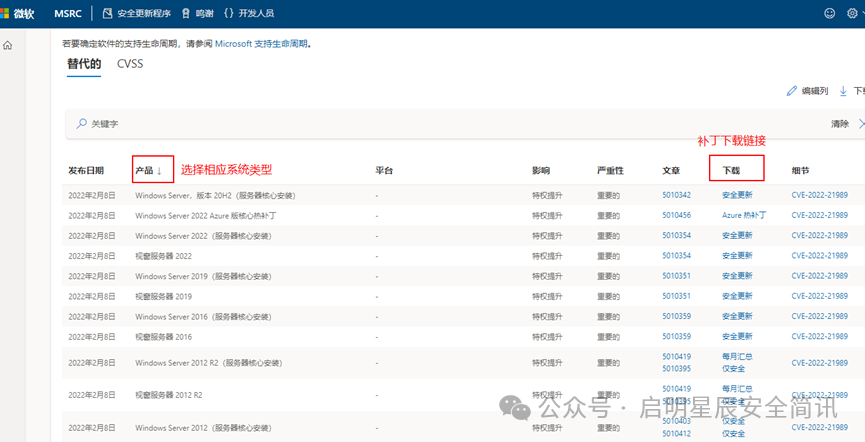Screen dimensions: 865x442
Task: Click the 编辑列 pencil icon
Action: click(792, 90)
